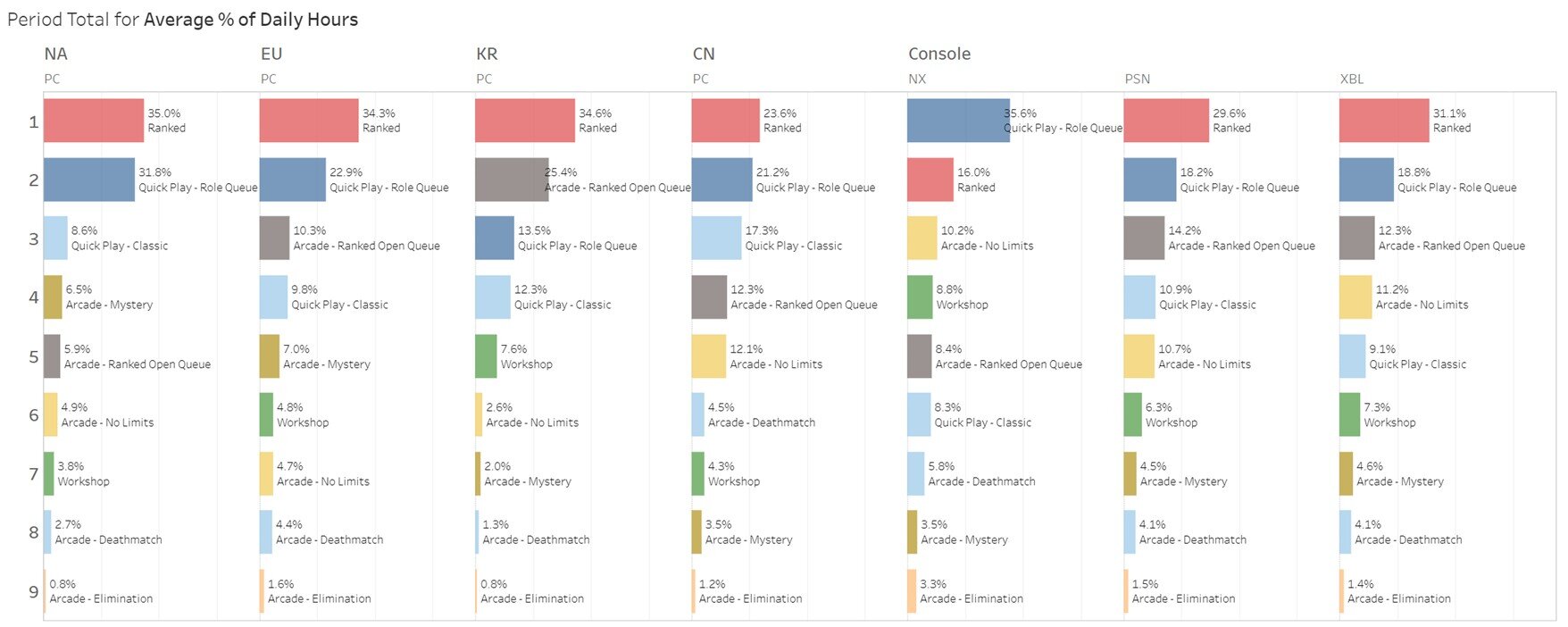Select NX Quick Play - Role Queue bar
Screen dimensions: 1568x627
click(958, 121)
